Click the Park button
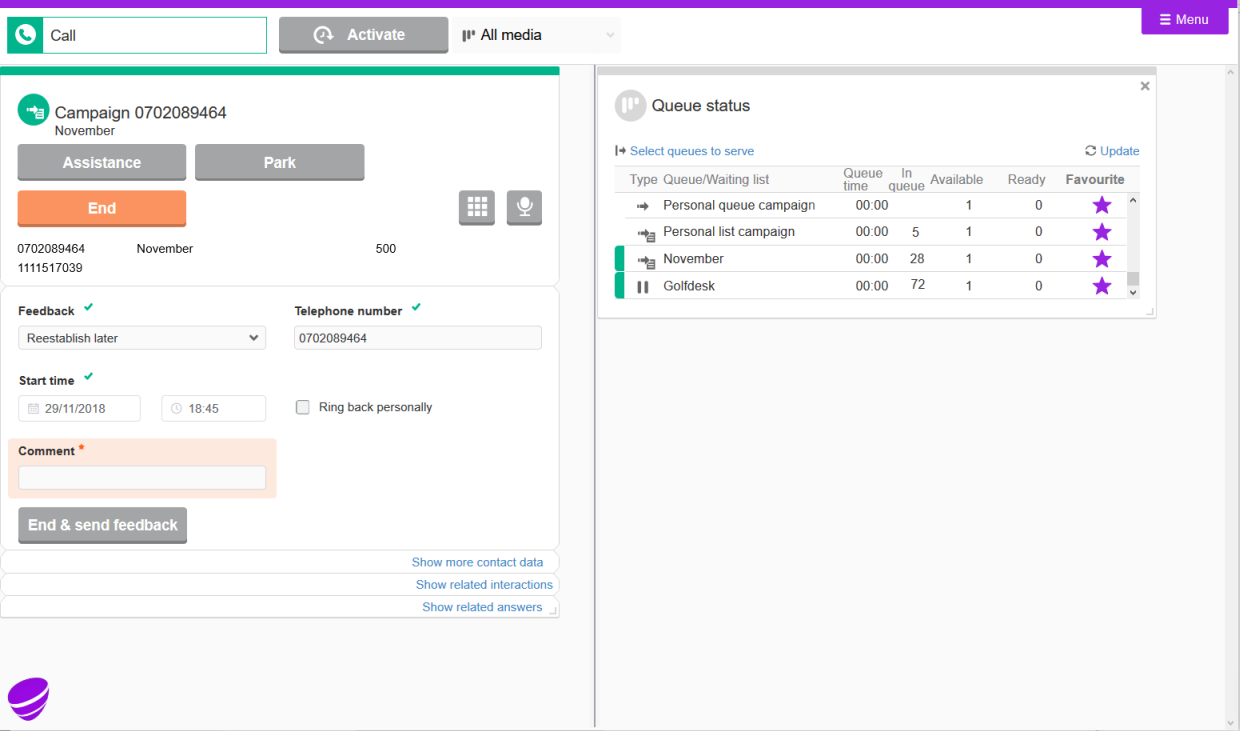This screenshot has height=731, width=1240. click(x=279, y=162)
